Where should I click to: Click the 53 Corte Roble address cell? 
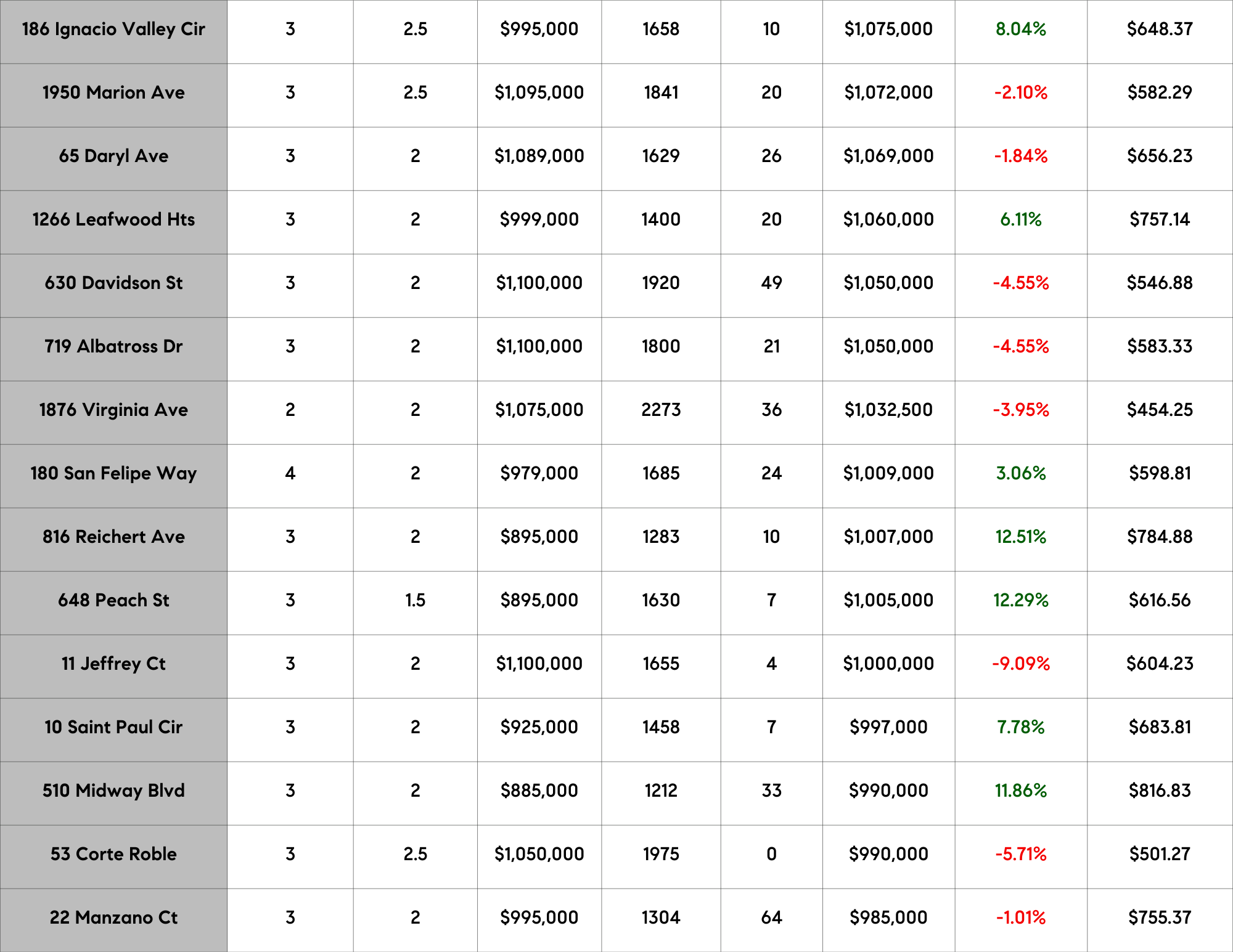pyautogui.click(x=113, y=855)
